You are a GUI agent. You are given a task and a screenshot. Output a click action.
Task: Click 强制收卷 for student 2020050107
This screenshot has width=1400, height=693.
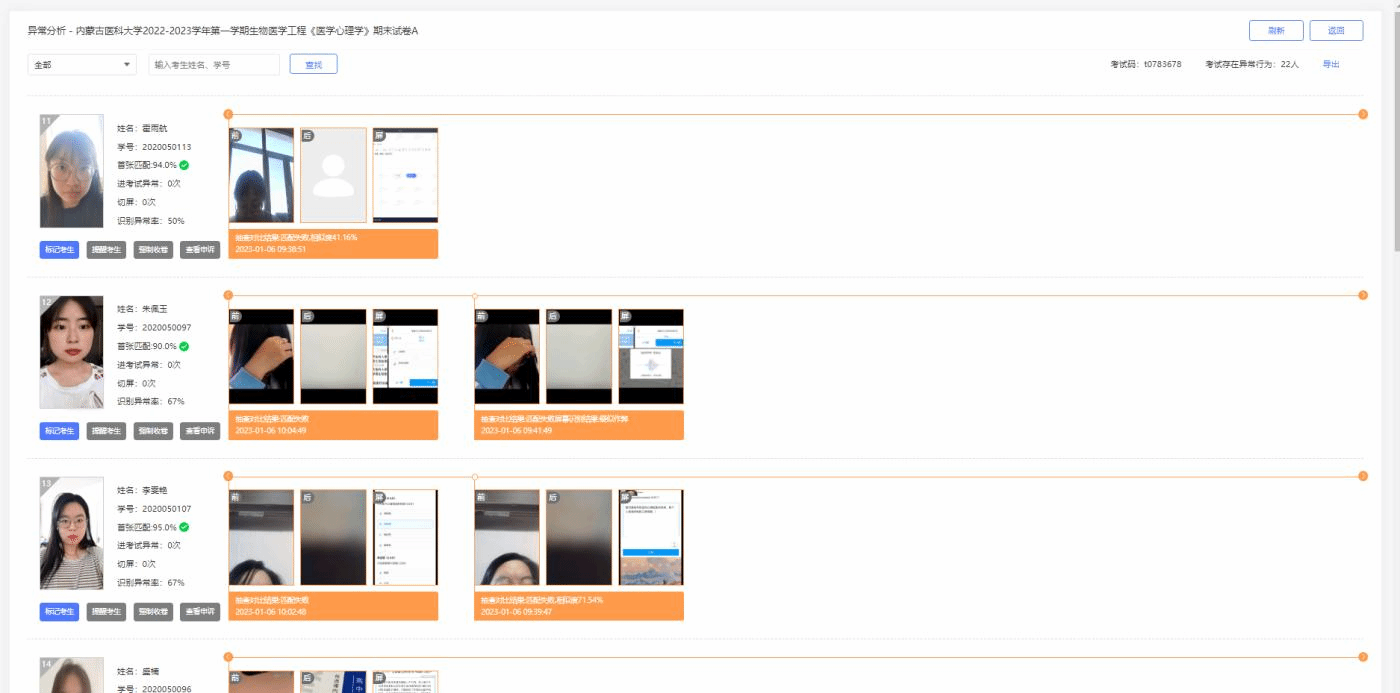pos(153,612)
